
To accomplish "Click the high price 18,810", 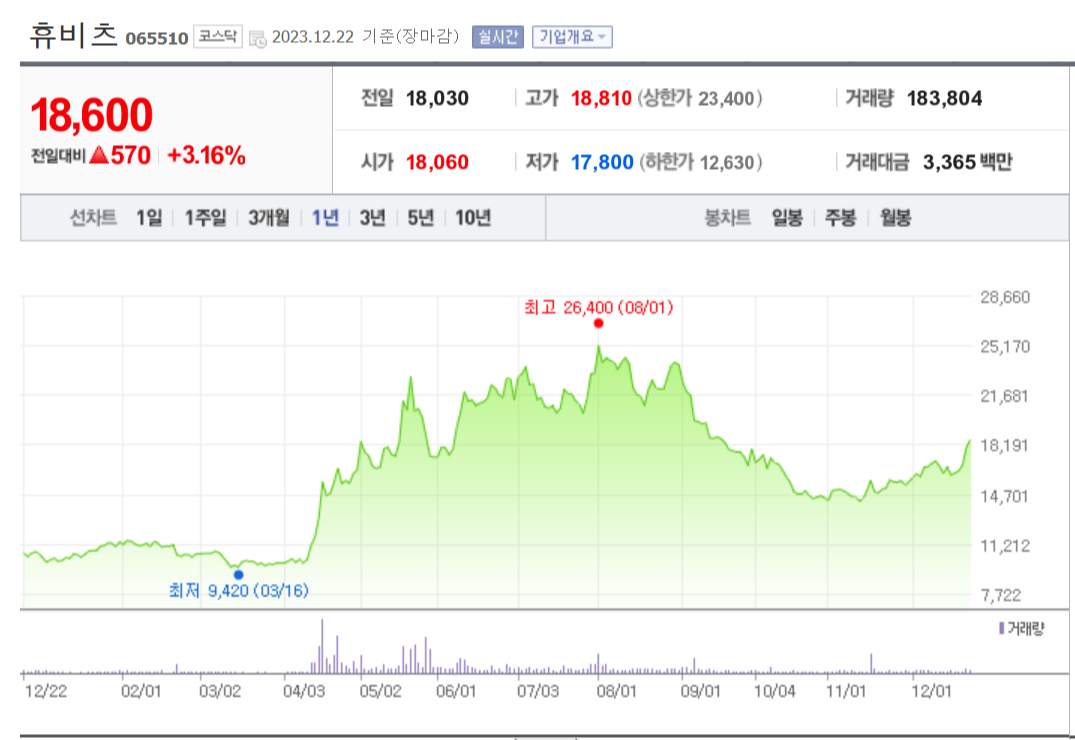I will click(x=601, y=99).
